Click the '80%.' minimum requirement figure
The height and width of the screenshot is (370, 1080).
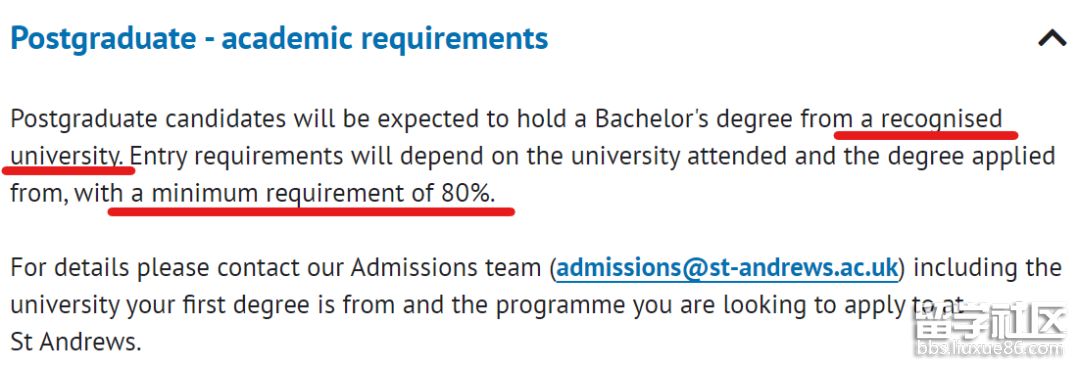468,193
